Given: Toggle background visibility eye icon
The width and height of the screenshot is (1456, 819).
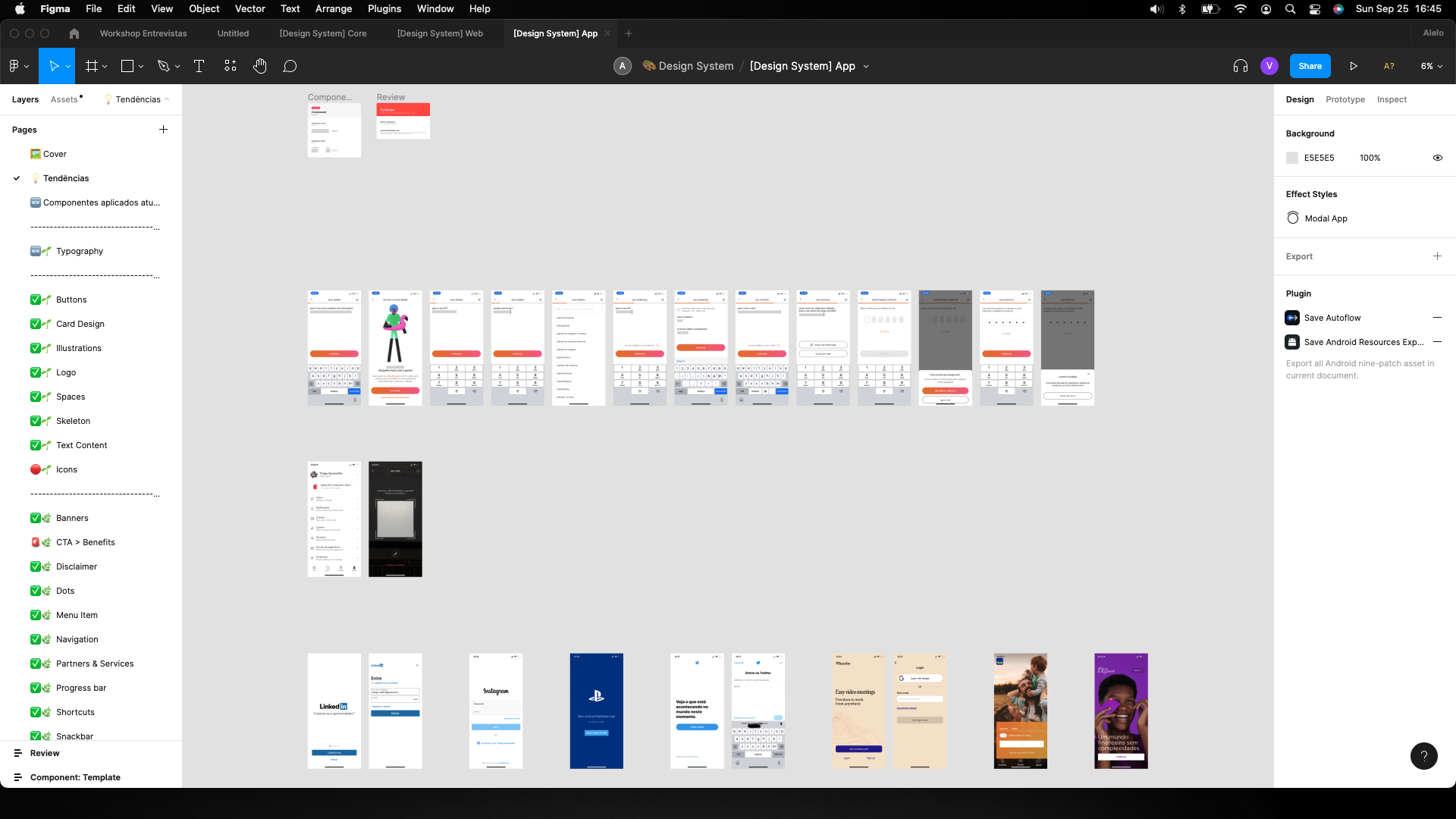Looking at the screenshot, I should click(1437, 158).
